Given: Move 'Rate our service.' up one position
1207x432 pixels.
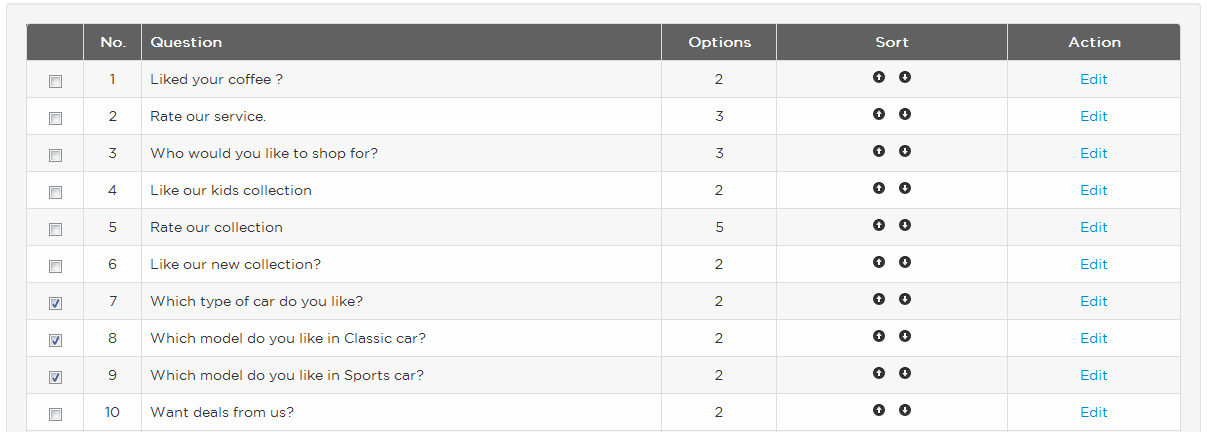Looking at the screenshot, I should pos(879,114).
